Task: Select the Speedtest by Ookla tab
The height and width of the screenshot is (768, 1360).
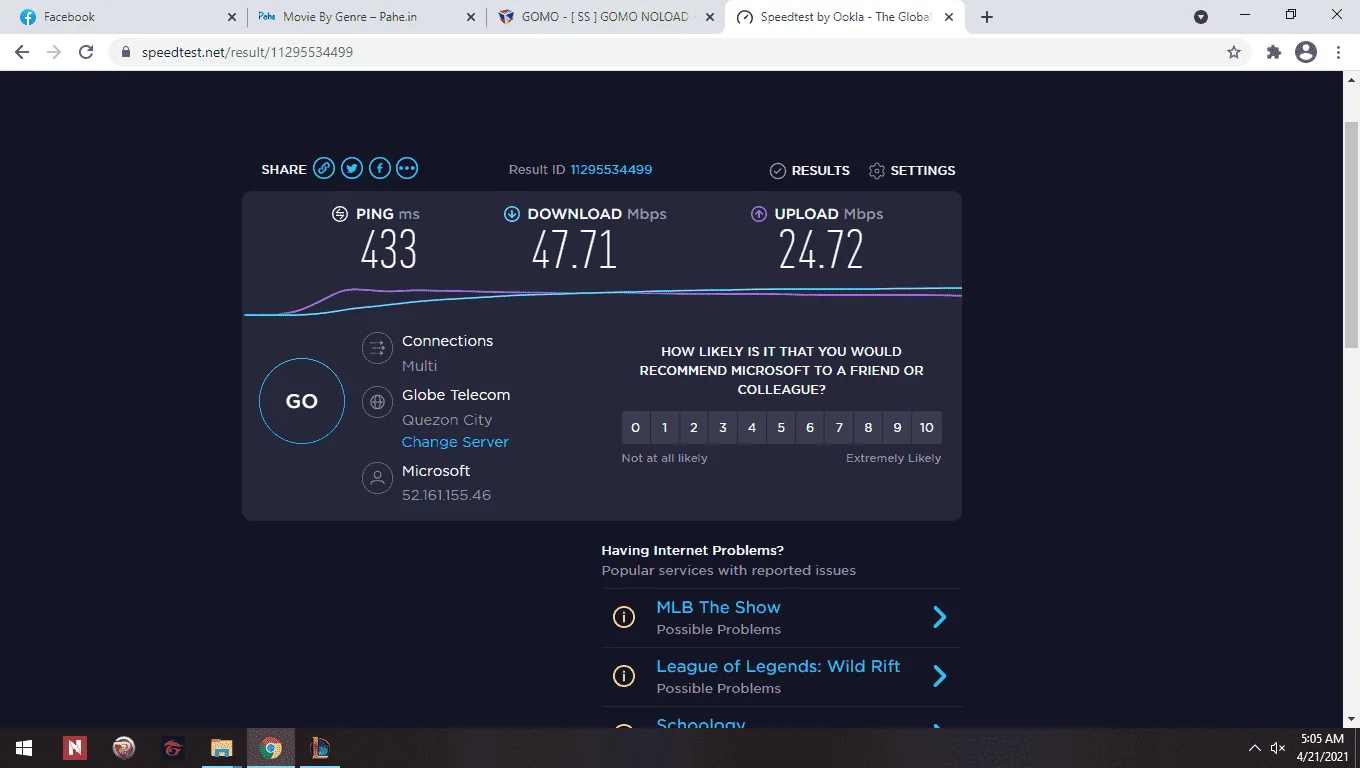Action: click(845, 17)
